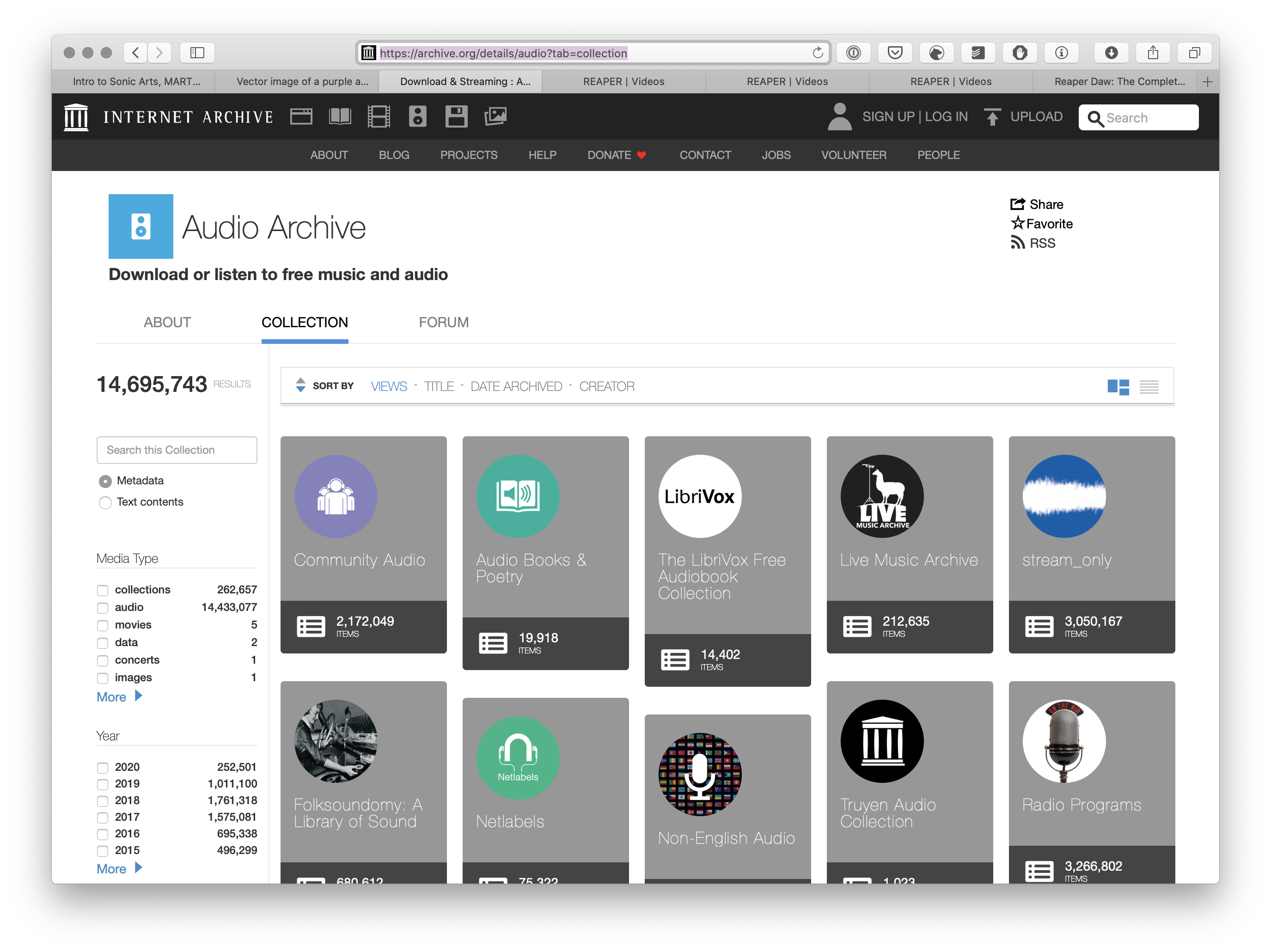This screenshot has height=952, width=1271.
Task: Click the LOG IN link
Action: pos(947,116)
